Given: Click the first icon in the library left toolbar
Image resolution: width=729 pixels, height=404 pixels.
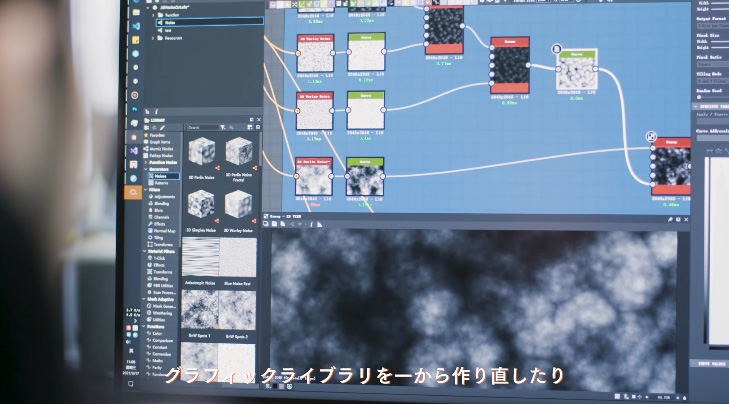Looking at the screenshot, I should [x=147, y=128].
